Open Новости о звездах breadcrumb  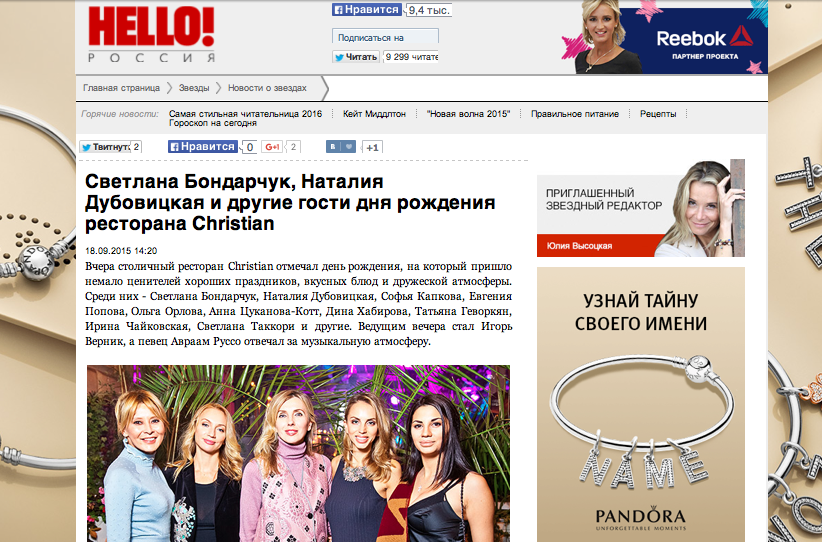click(267, 88)
